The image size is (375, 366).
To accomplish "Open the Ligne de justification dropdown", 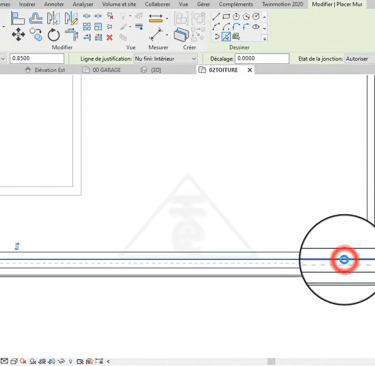I will coord(165,59).
